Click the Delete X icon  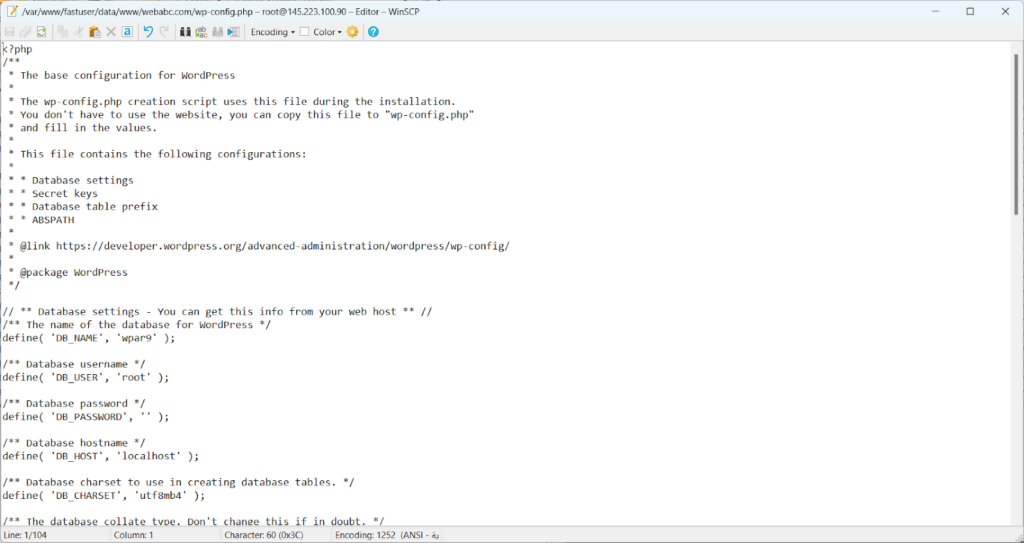[x=111, y=31]
